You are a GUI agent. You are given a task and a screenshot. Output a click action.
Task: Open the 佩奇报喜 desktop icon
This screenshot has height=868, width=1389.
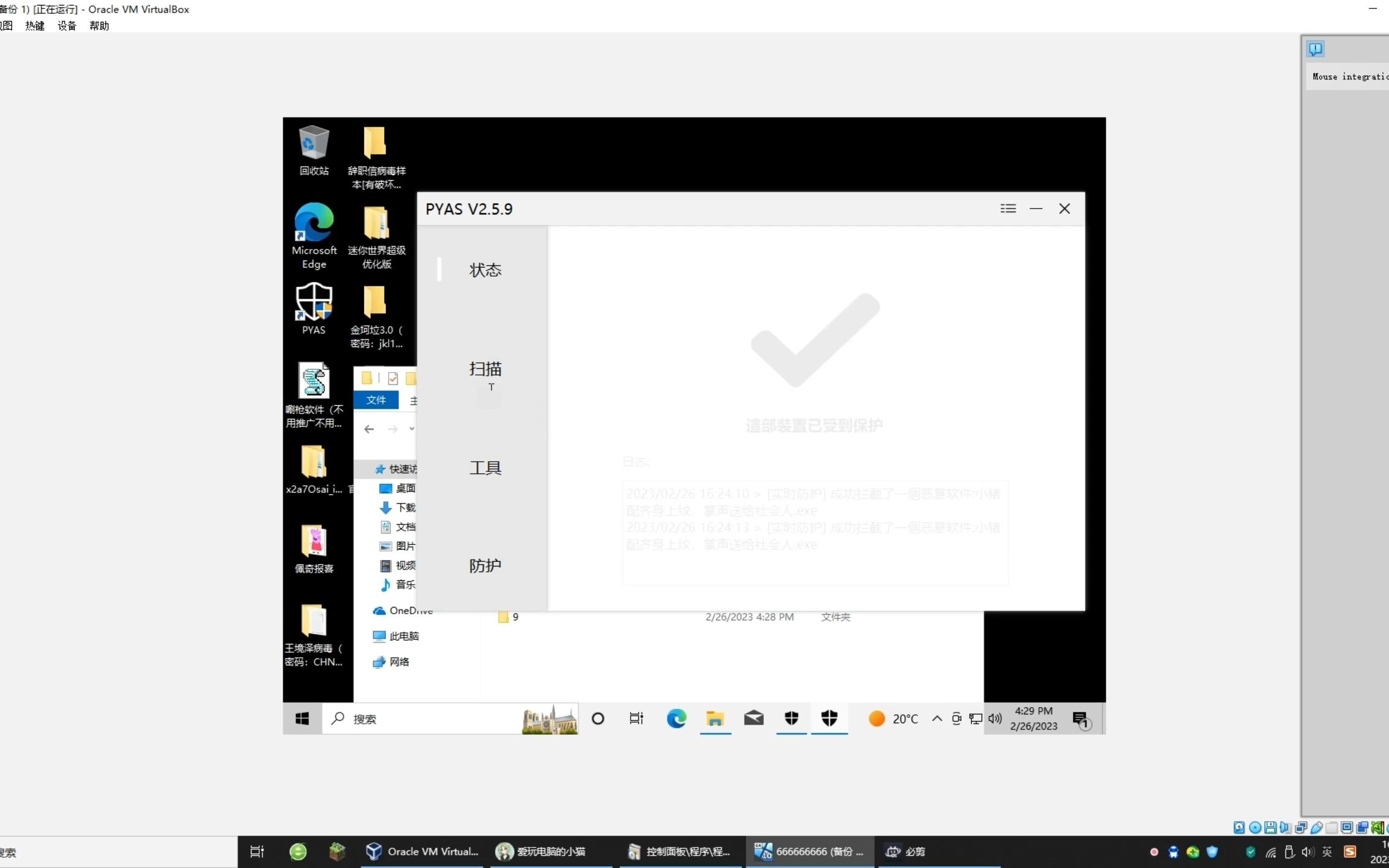pos(313,549)
